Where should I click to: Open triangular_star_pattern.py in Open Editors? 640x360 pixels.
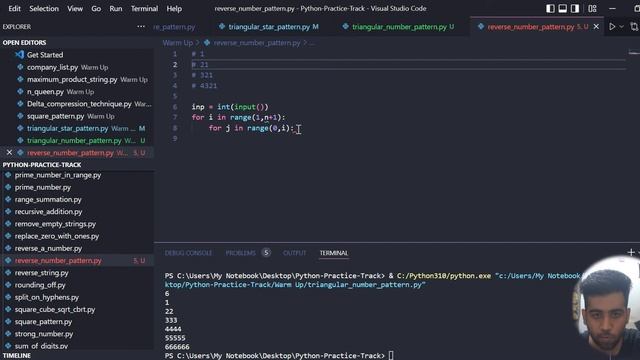pyautogui.click(x=67, y=128)
